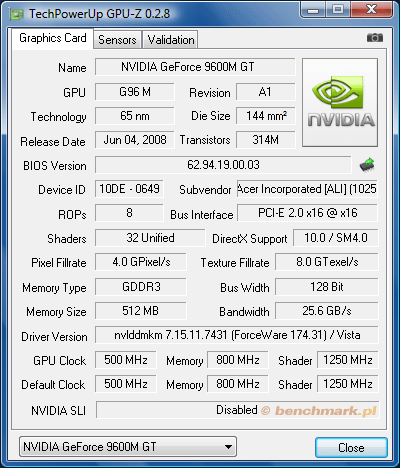Close the window using title bar X
The height and width of the screenshot is (468, 400).
(x=371, y=10)
